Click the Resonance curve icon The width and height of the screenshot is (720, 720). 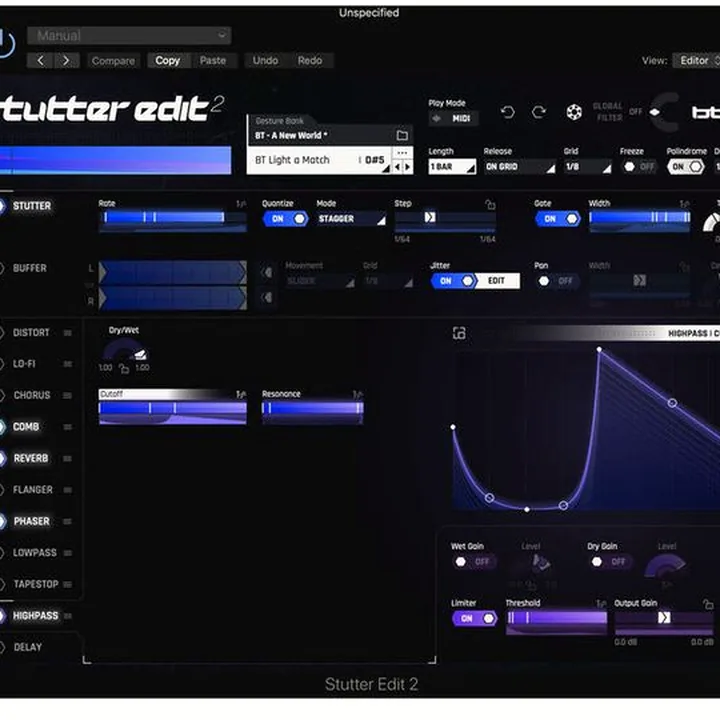[x=358, y=394]
